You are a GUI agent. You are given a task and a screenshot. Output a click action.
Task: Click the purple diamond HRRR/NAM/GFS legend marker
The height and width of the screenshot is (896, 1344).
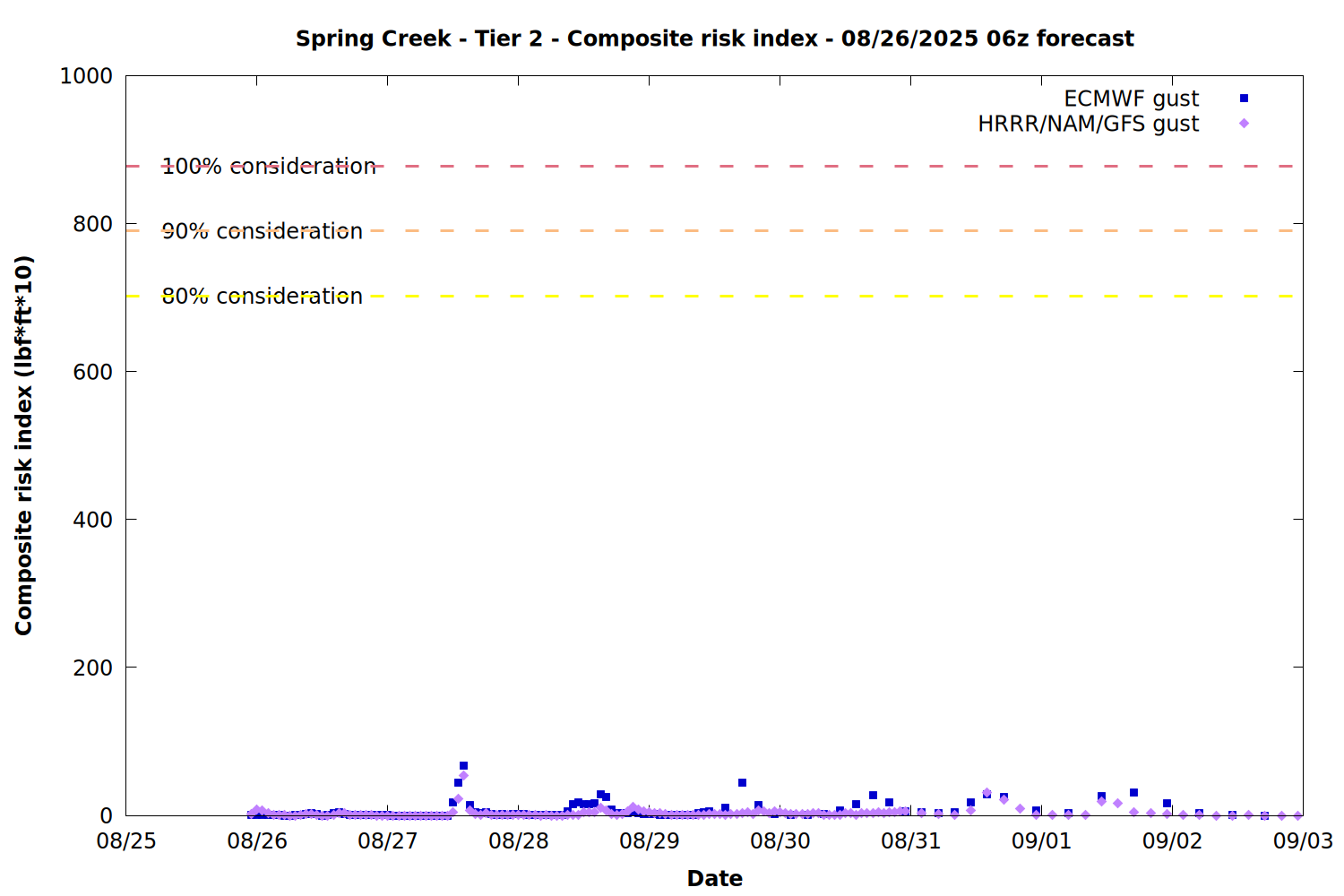click(1244, 124)
